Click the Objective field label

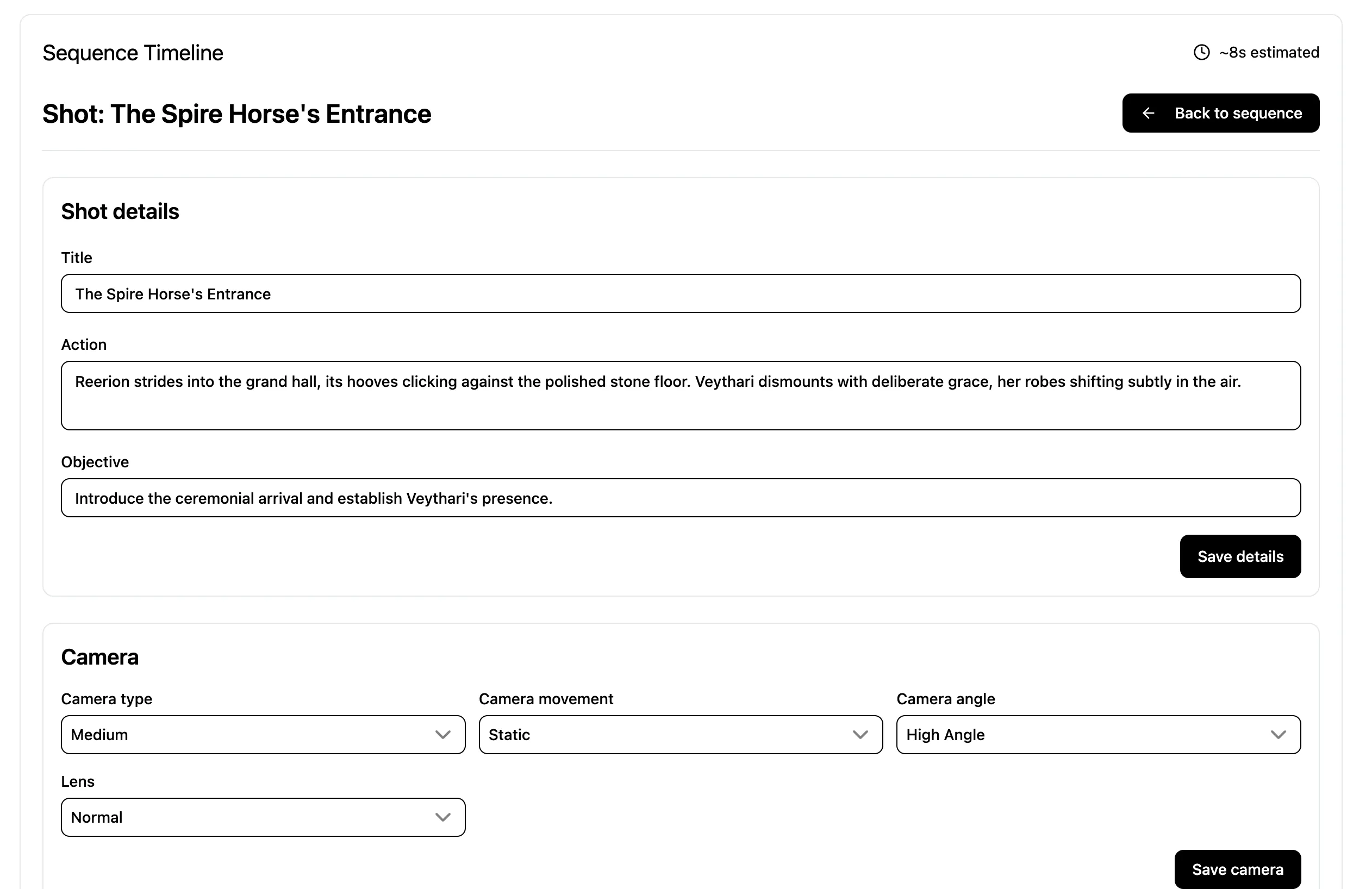coord(95,462)
